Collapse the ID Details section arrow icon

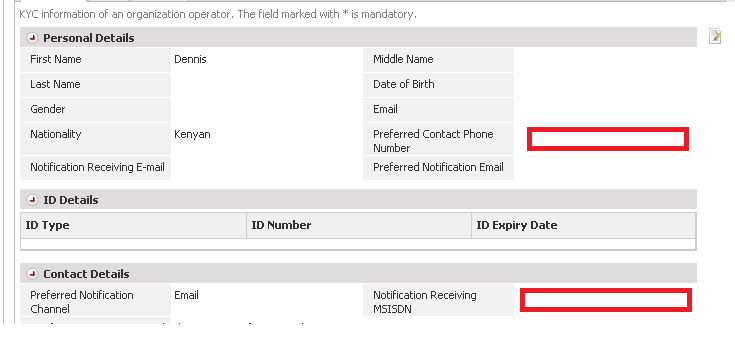coord(32,200)
